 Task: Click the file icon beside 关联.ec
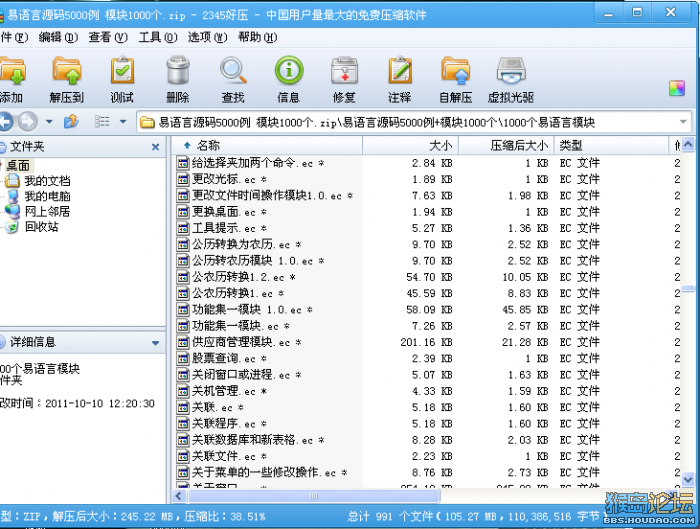point(183,408)
